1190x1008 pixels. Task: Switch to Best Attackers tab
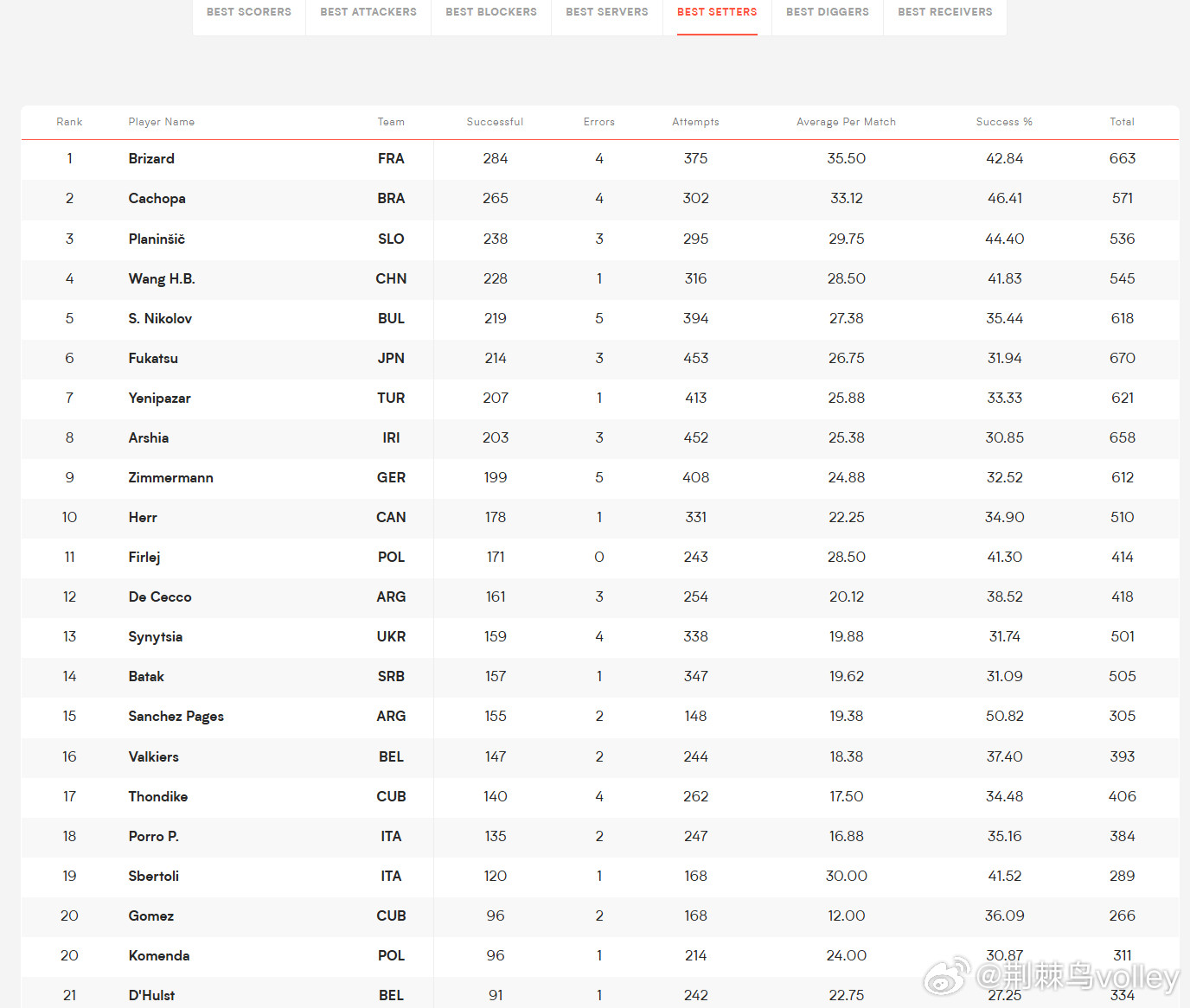[x=368, y=12]
